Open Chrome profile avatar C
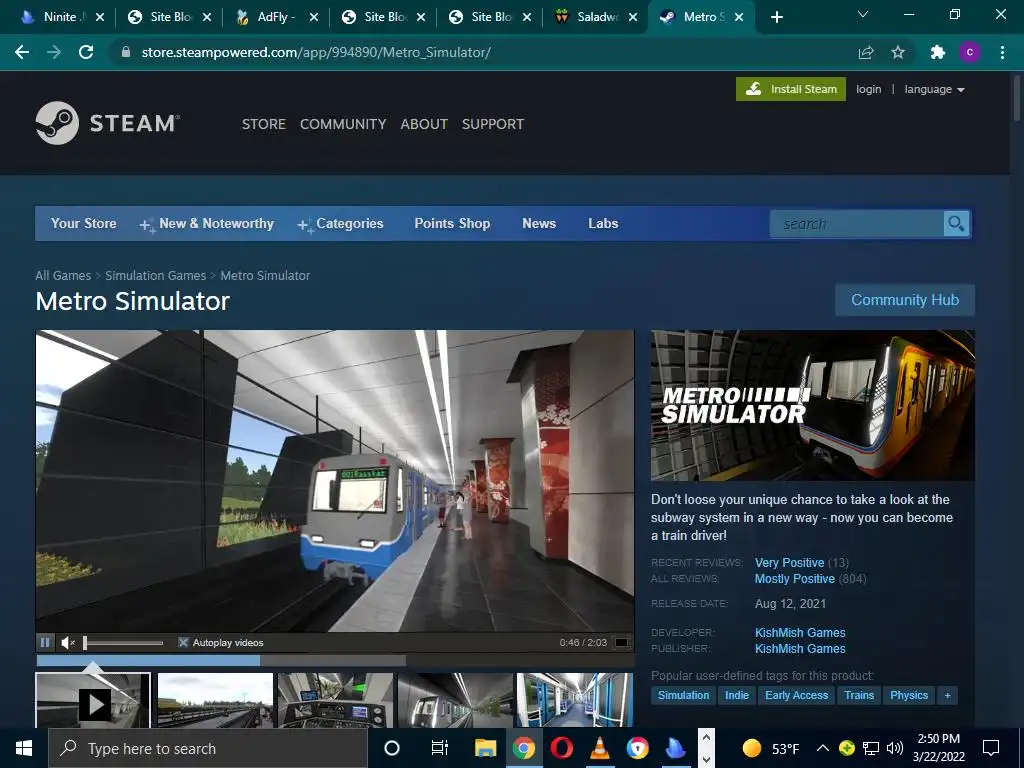This screenshot has width=1024, height=768. [x=970, y=52]
